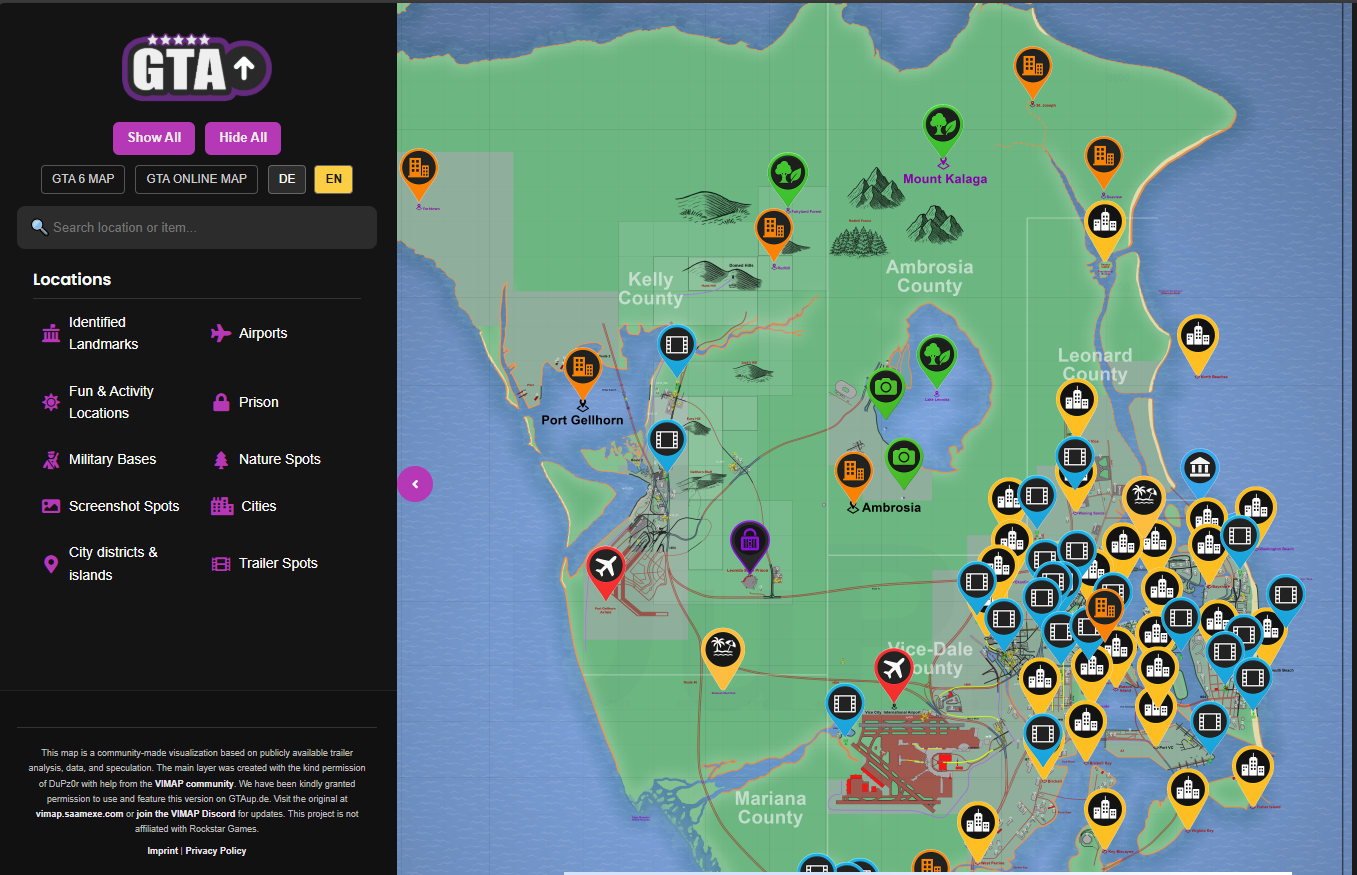Toggle Trailer Spots category

(x=264, y=563)
